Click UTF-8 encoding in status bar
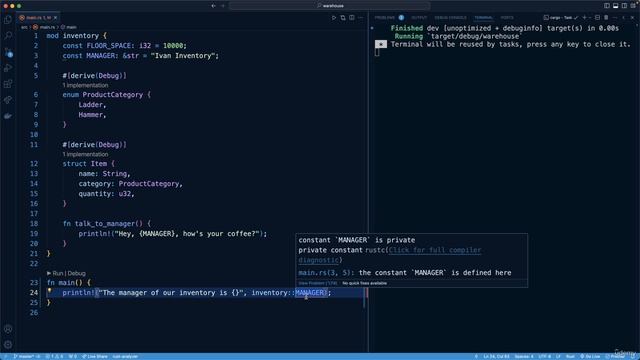The width and height of the screenshot is (640, 360). pyautogui.click(x=544, y=356)
